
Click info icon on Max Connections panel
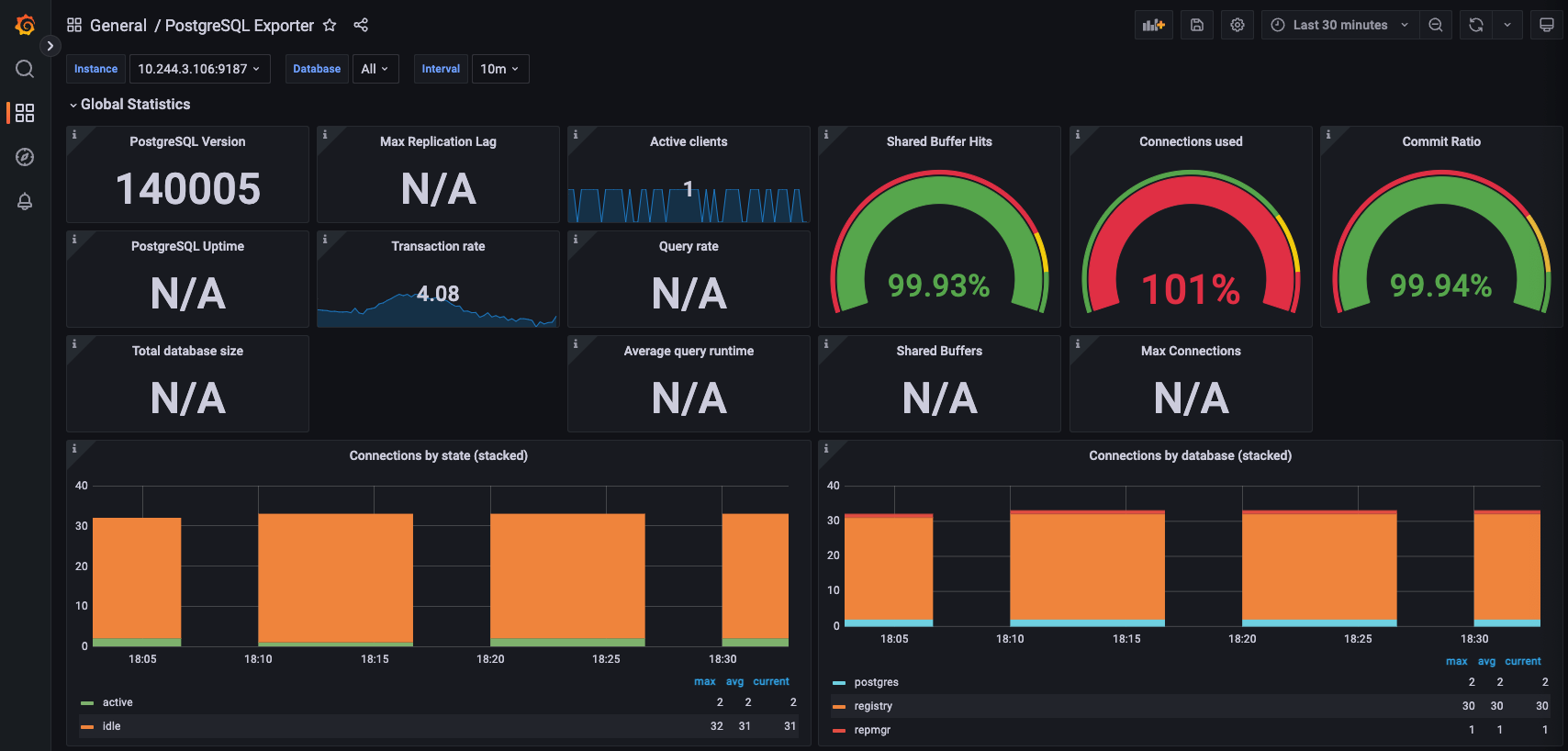coord(1078,343)
